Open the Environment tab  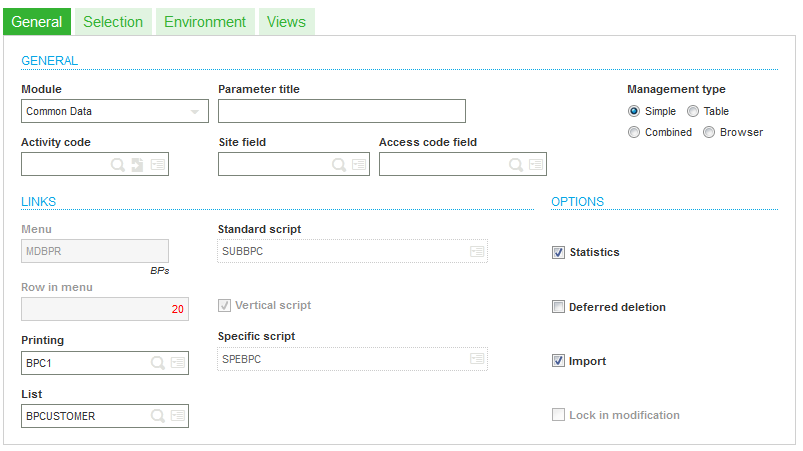click(x=205, y=22)
